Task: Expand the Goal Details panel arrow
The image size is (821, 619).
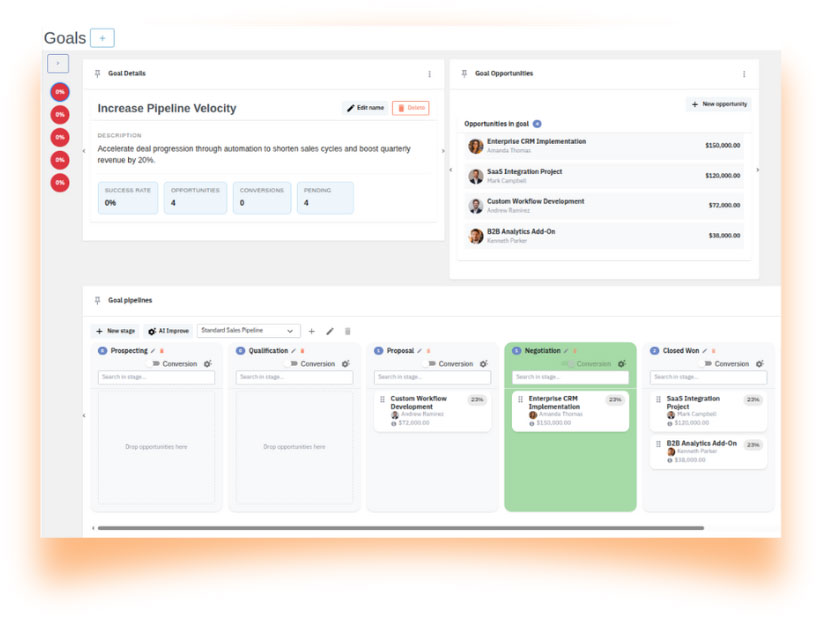Action: pyautogui.click(x=443, y=151)
